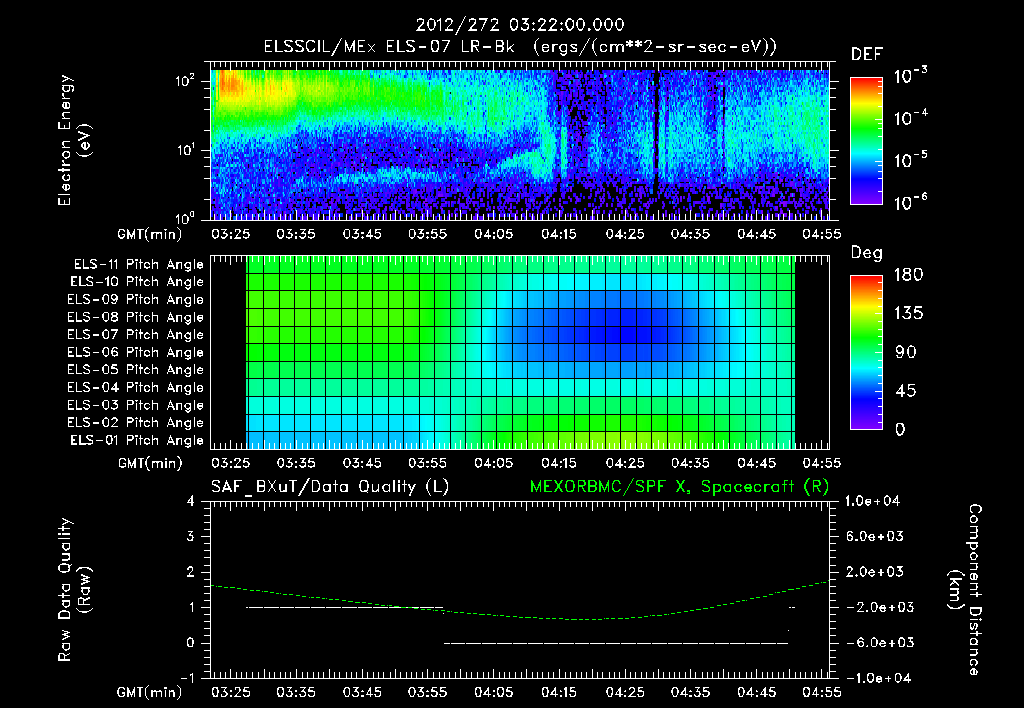Click the GMT(min) label under the data quality panel
Screen dimensions: 1024x708
pyautogui.click(x=150, y=692)
